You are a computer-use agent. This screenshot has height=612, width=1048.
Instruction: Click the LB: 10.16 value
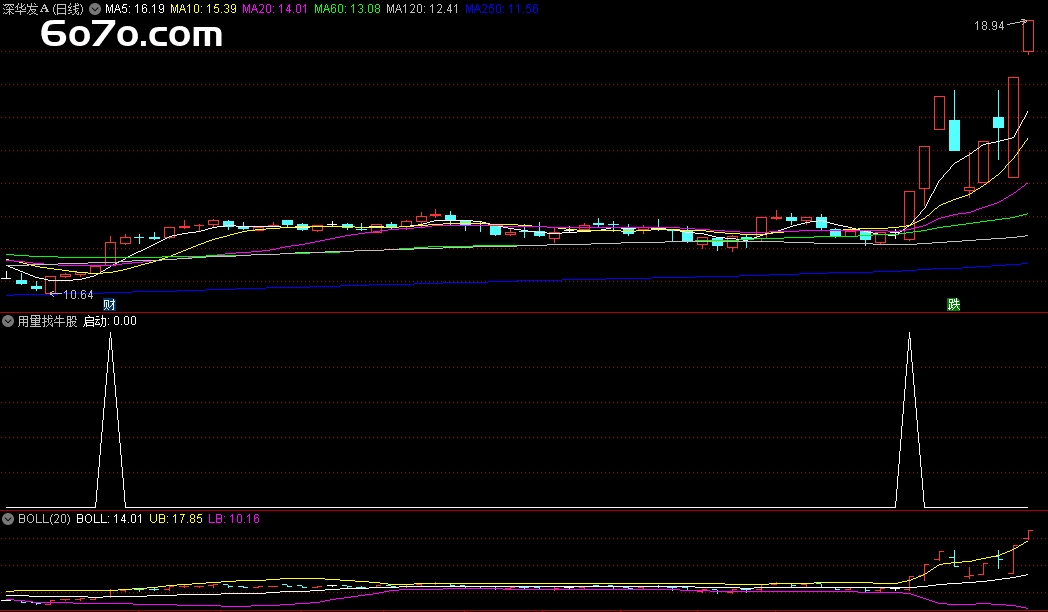point(234,519)
